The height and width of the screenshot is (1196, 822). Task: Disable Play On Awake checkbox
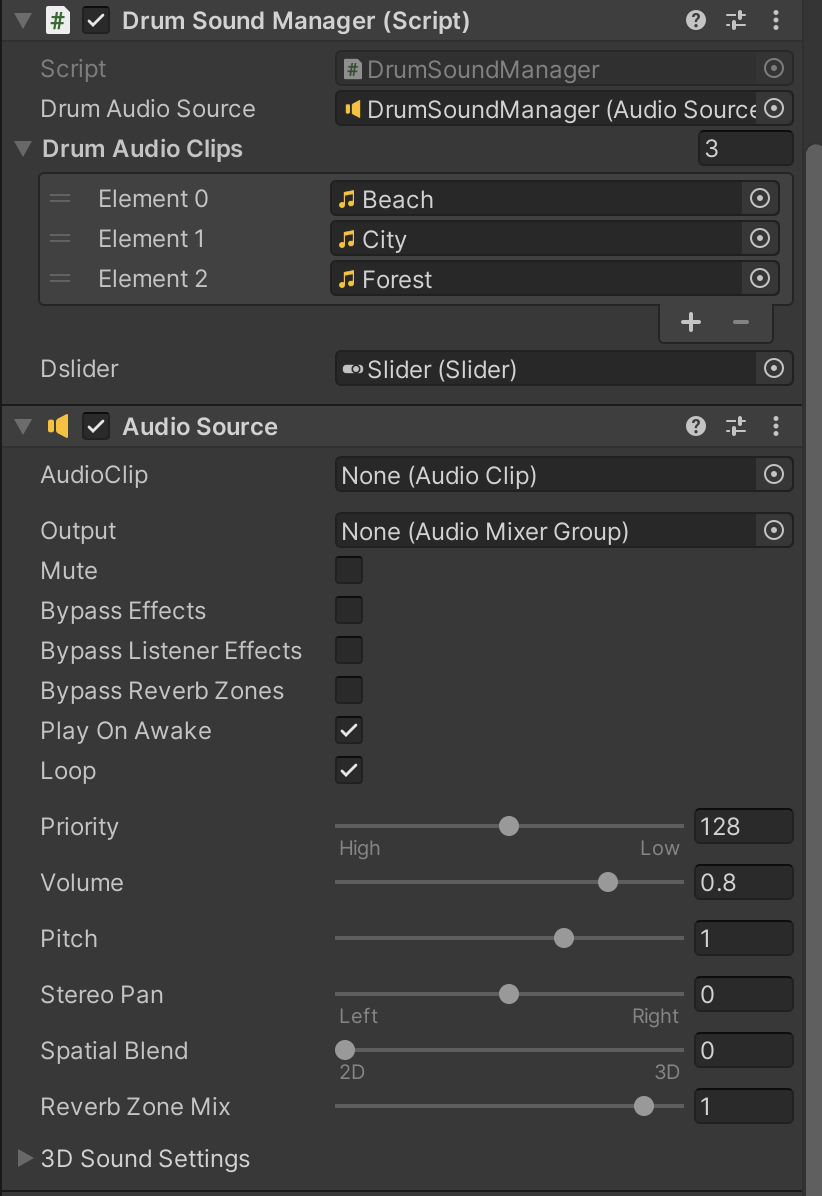349,731
